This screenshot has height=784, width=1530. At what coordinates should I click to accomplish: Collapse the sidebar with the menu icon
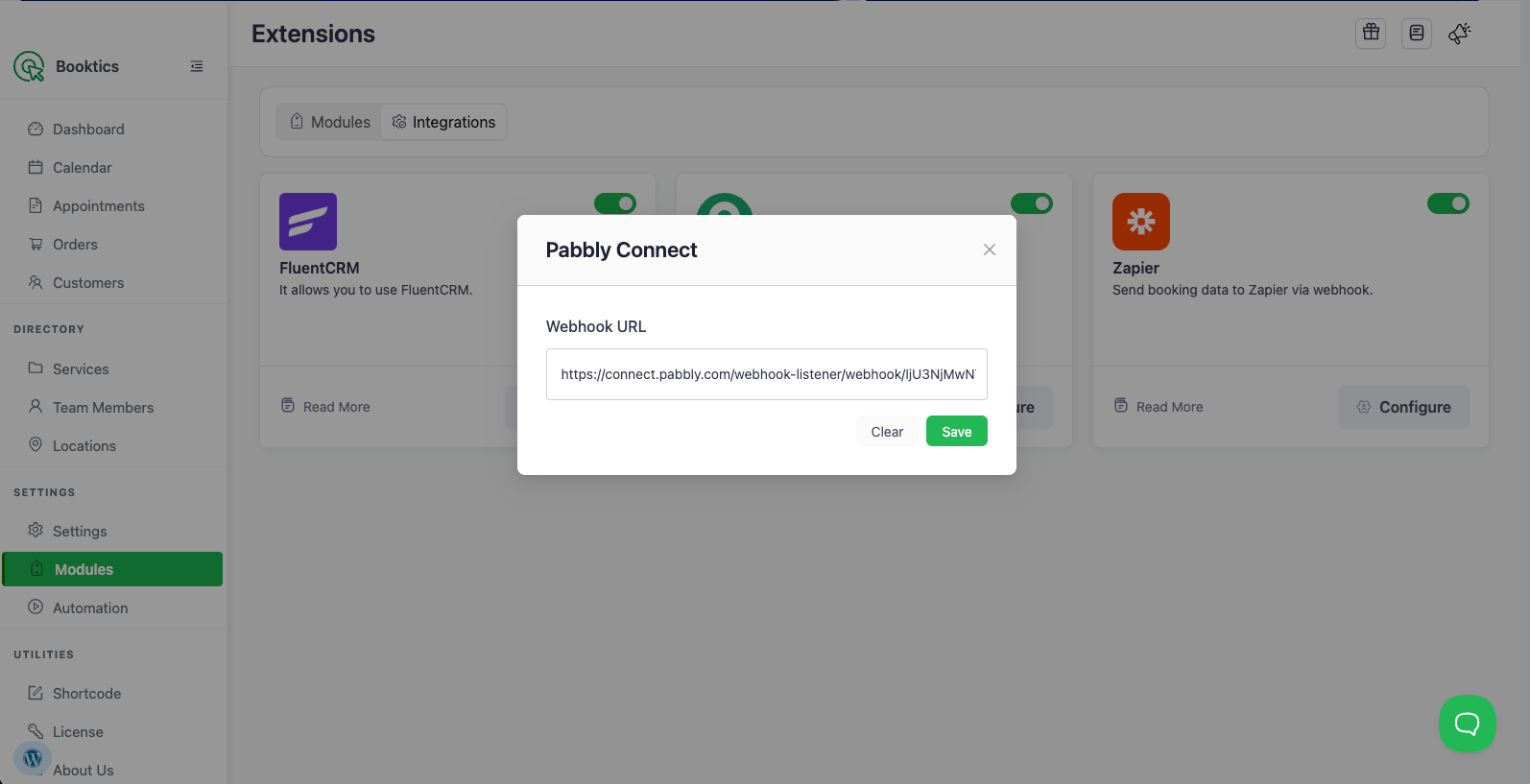pos(197,66)
